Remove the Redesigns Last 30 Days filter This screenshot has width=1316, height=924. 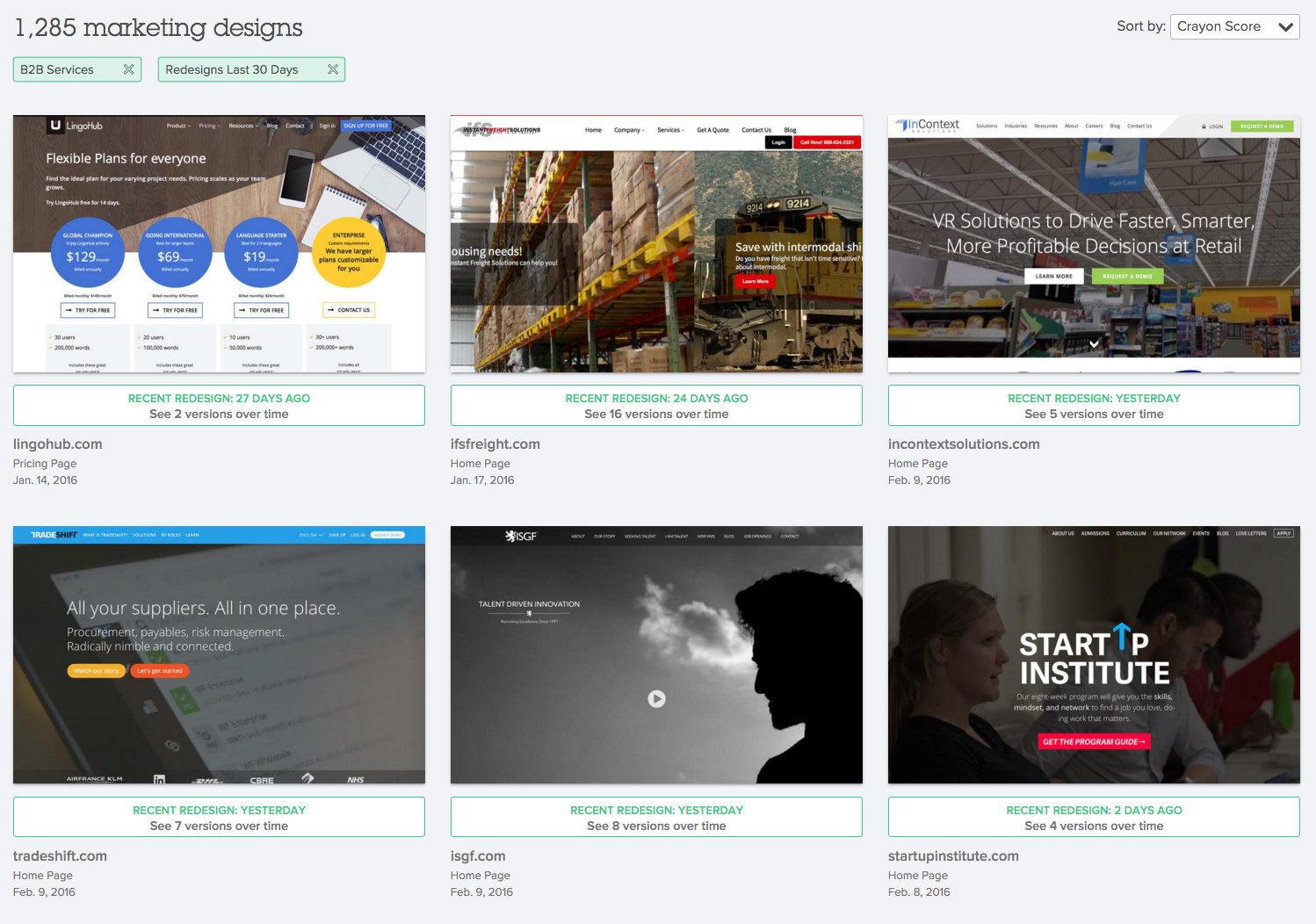click(x=333, y=69)
